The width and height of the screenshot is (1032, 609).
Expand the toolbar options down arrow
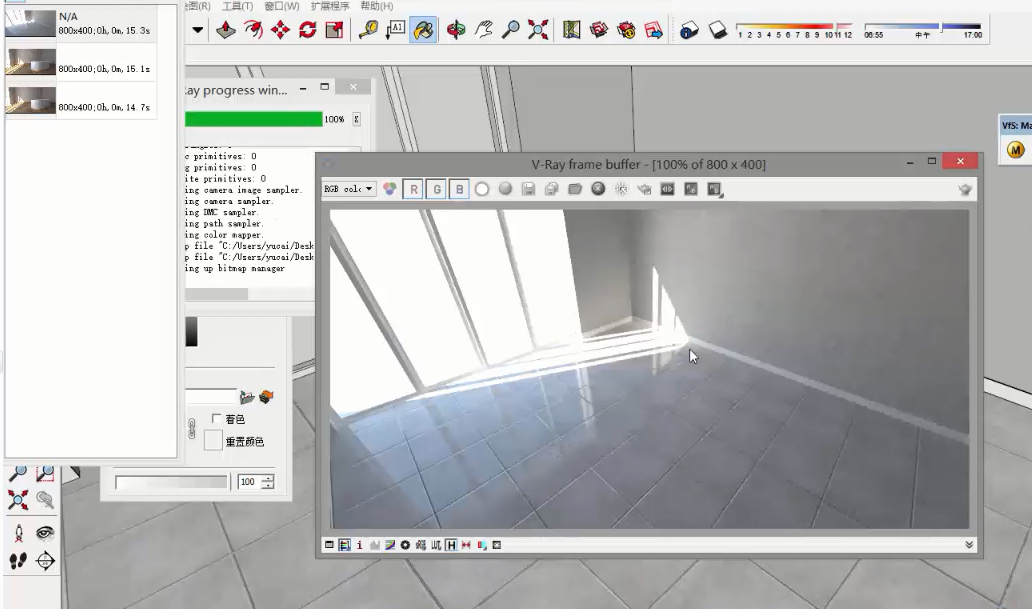point(197,31)
